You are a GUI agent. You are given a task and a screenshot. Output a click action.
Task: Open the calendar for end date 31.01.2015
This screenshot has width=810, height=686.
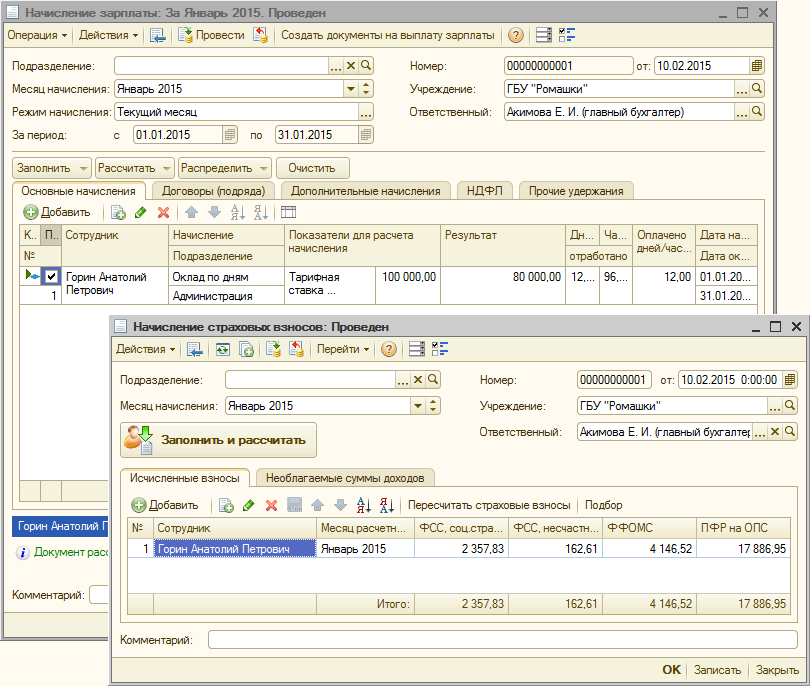366,135
